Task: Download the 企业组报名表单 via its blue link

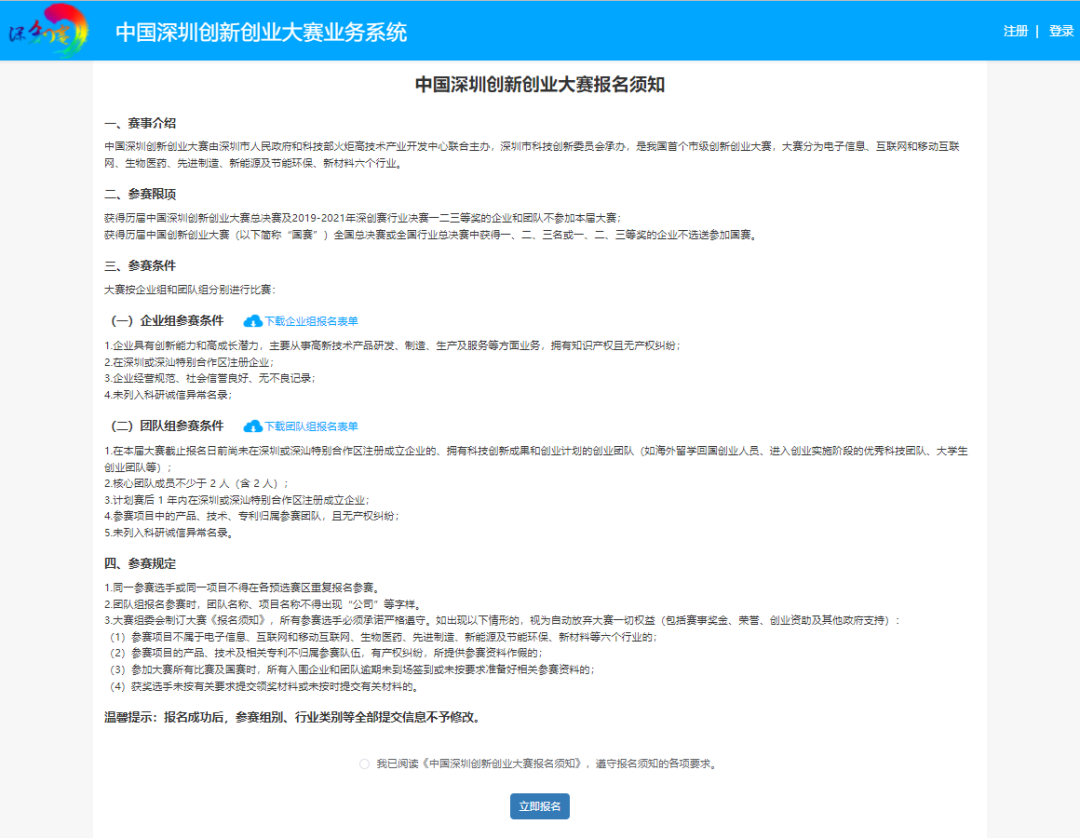Action: point(310,320)
